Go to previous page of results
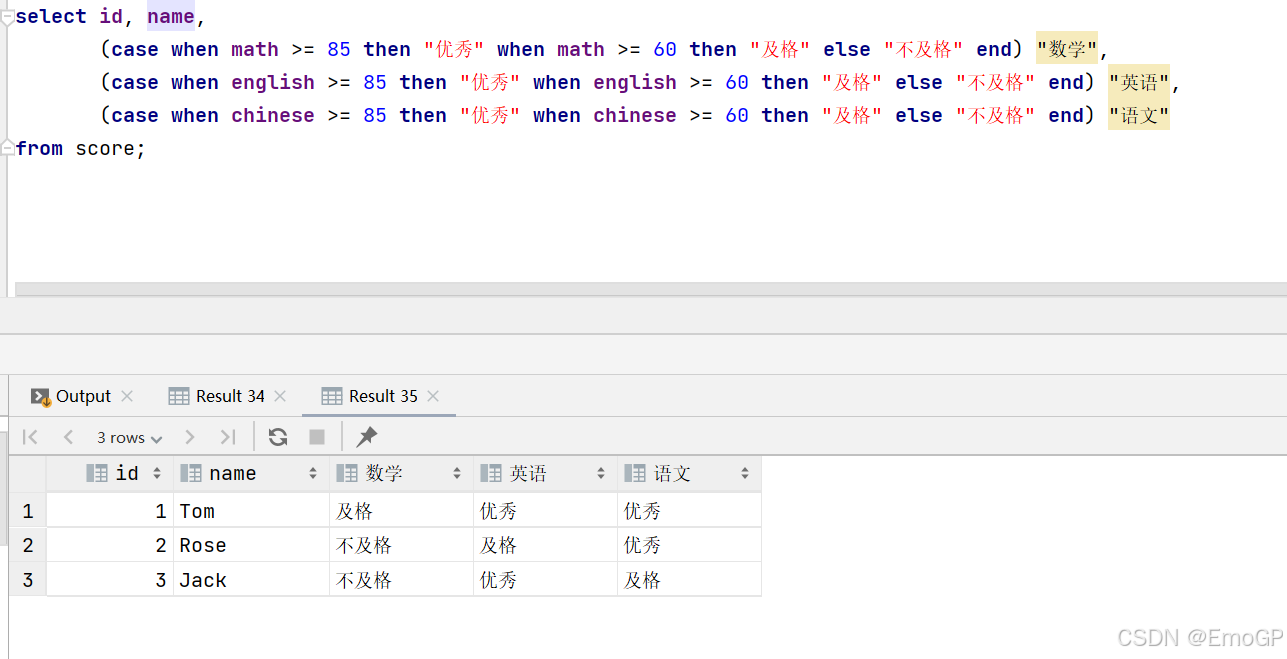 click(x=68, y=437)
